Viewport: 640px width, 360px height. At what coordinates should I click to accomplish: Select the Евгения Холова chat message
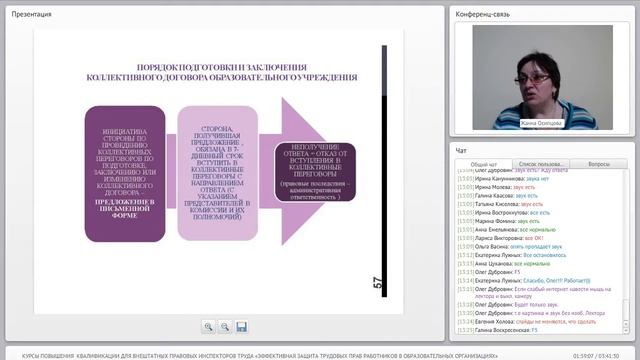[527, 322]
